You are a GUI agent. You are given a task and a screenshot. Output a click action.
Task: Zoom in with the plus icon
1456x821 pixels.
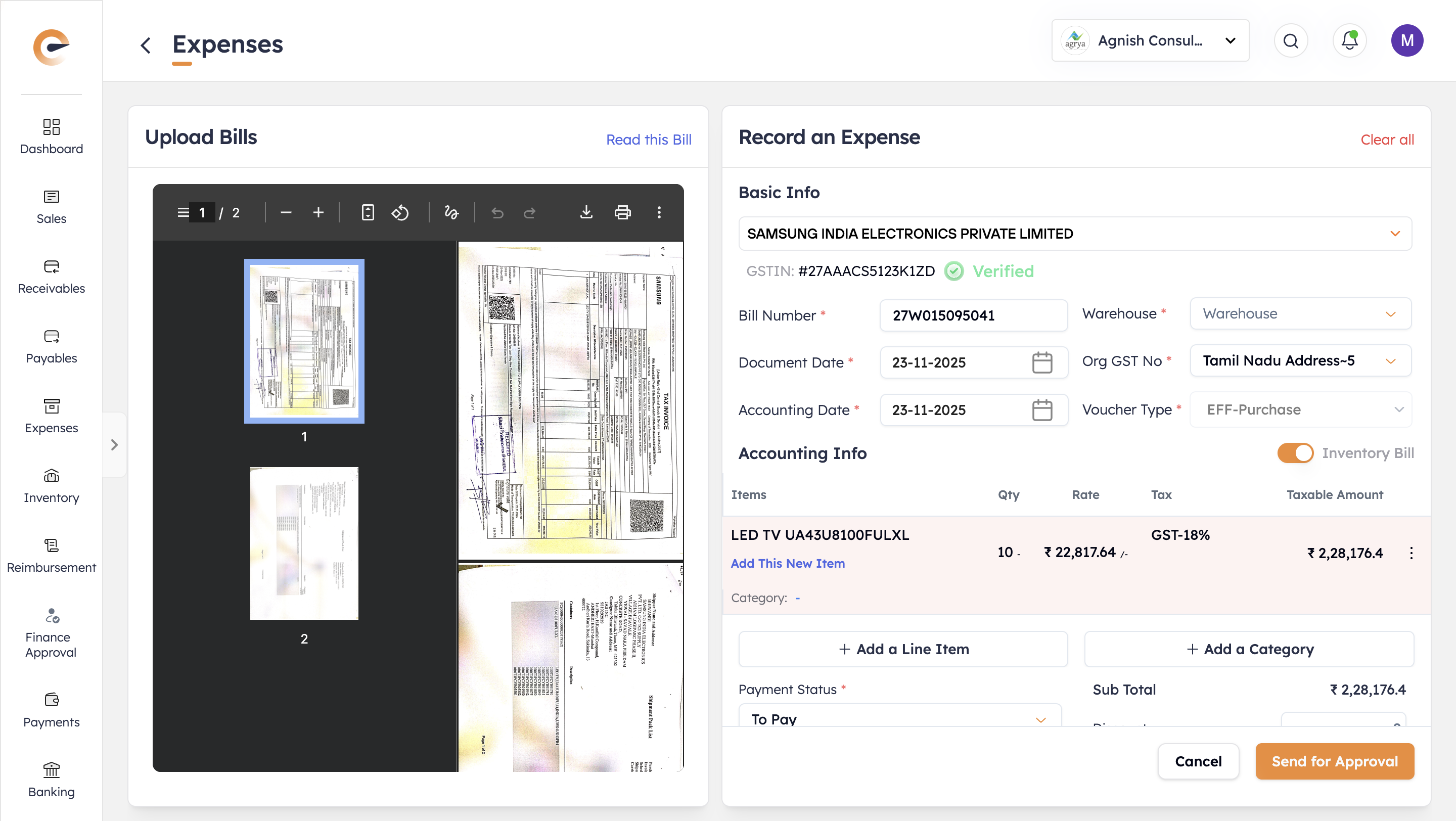point(318,212)
